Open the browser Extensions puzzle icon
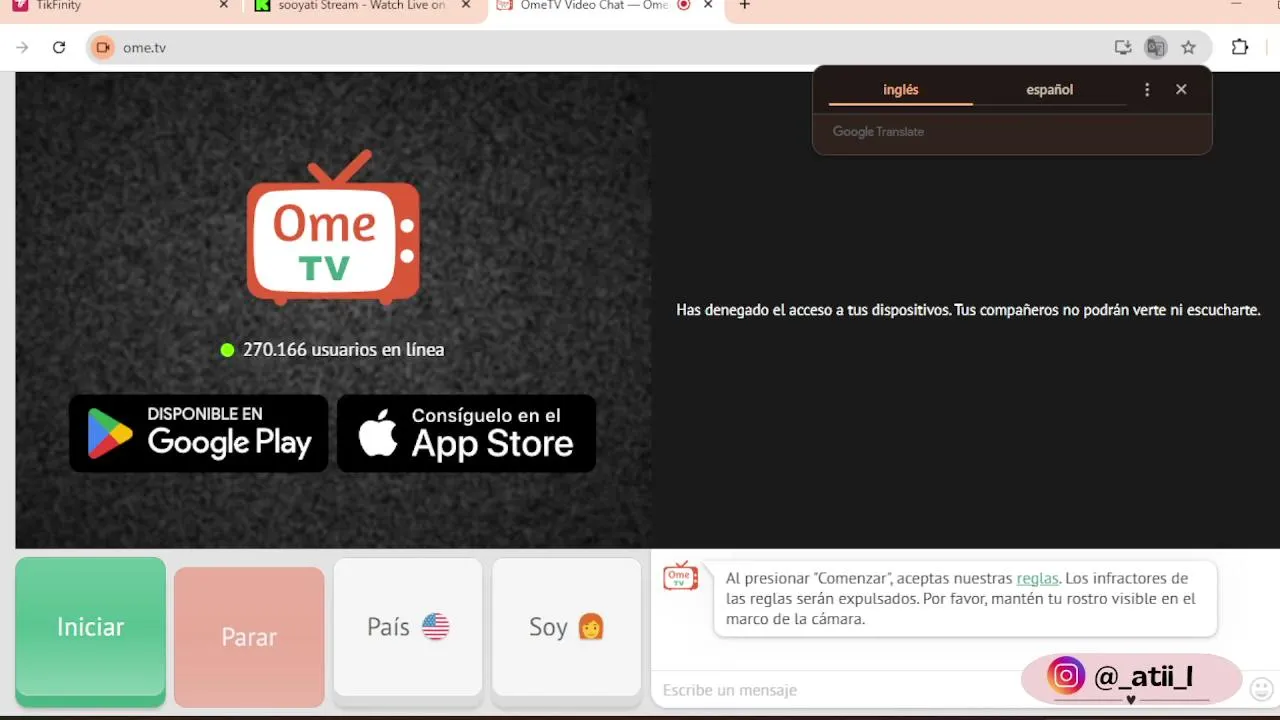This screenshot has width=1280, height=720. click(x=1240, y=47)
